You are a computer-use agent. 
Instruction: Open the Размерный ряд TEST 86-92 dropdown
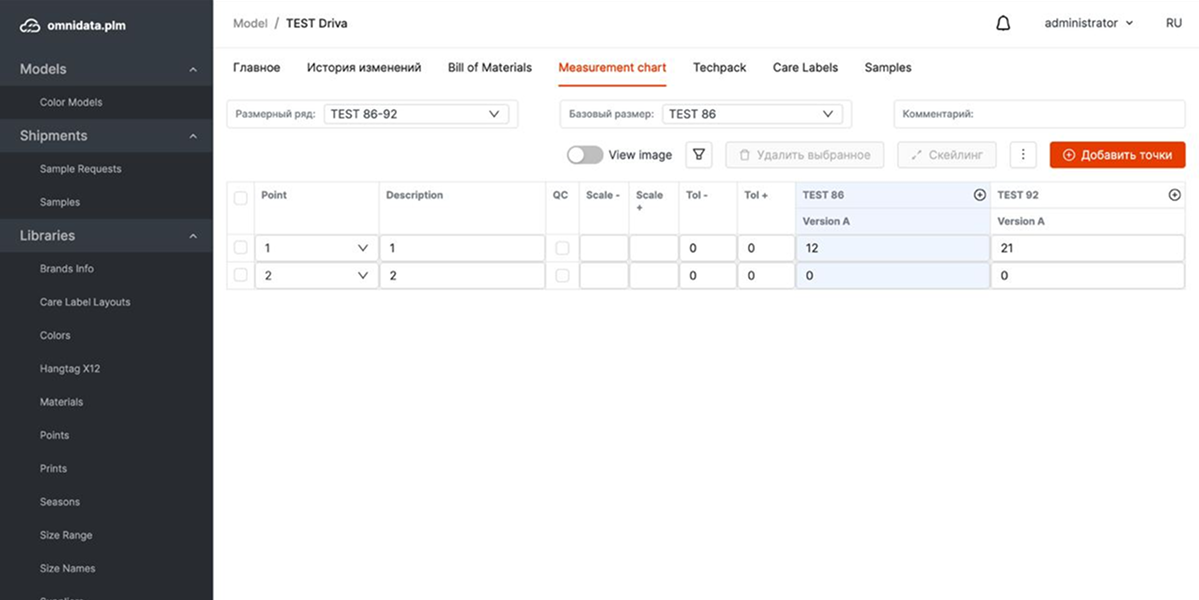pos(415,114)
